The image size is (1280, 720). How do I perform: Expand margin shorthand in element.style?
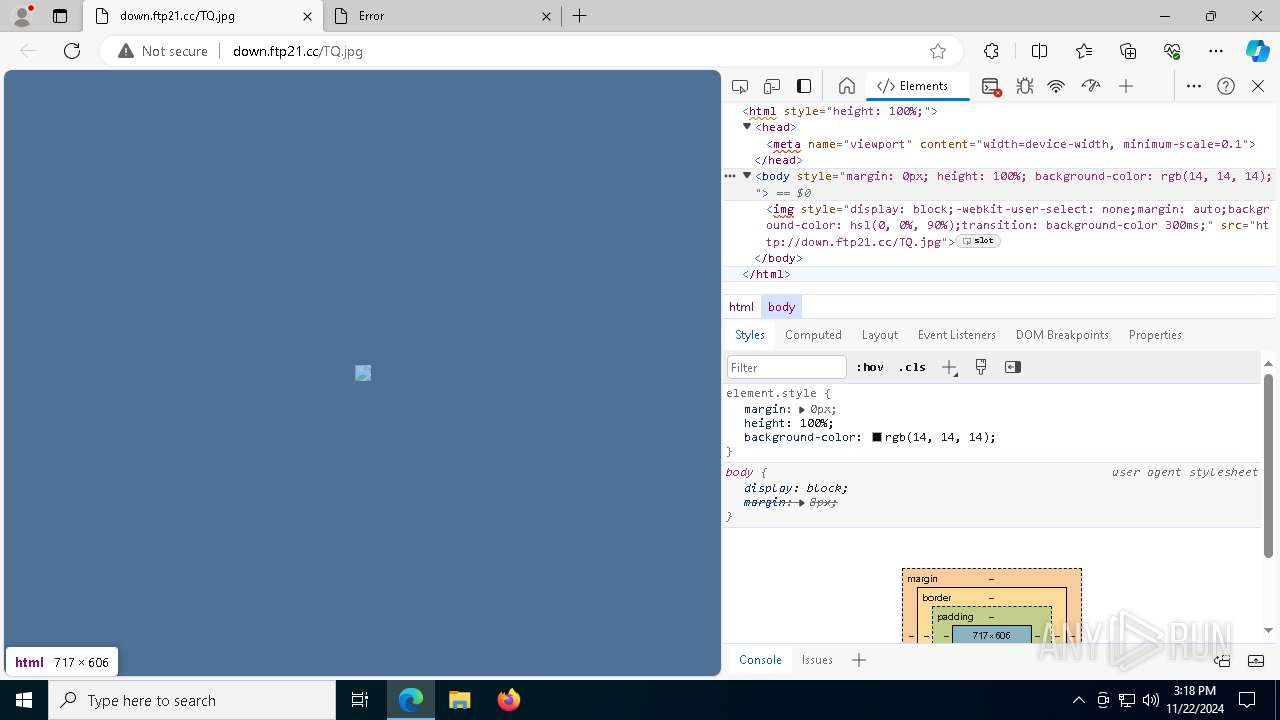(802, 409)
